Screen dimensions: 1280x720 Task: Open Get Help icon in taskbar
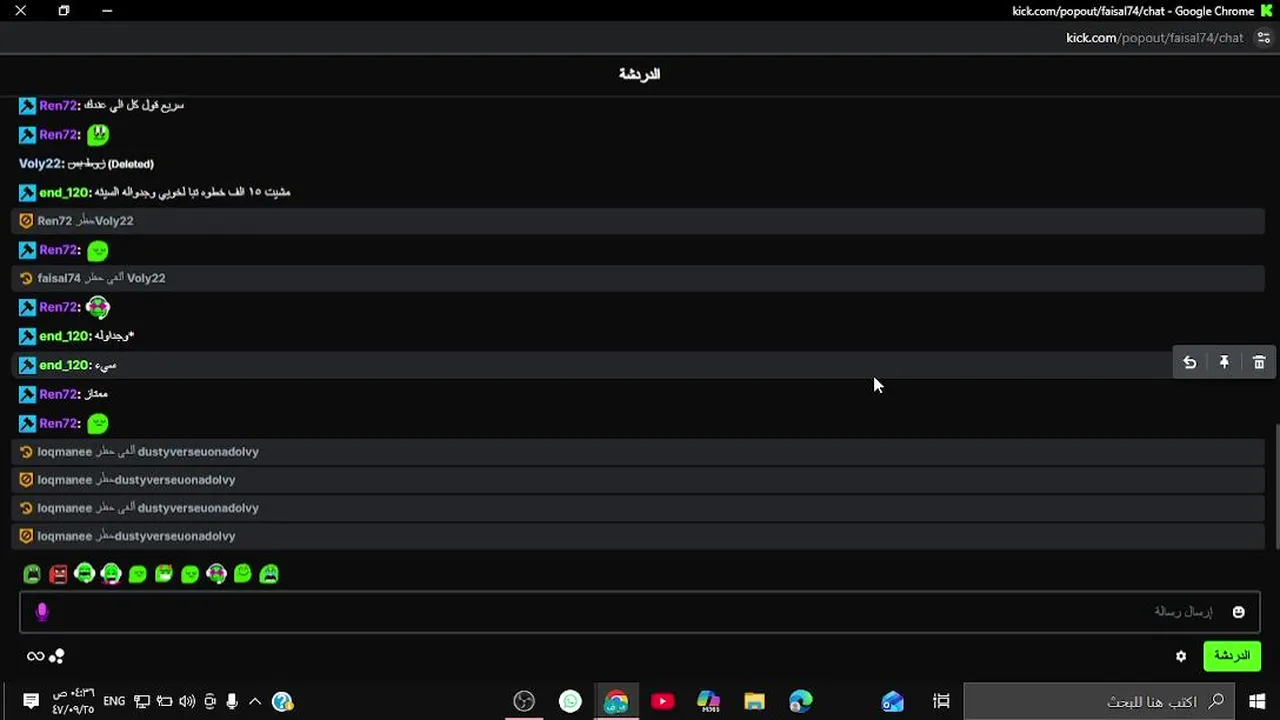point(282,701)
